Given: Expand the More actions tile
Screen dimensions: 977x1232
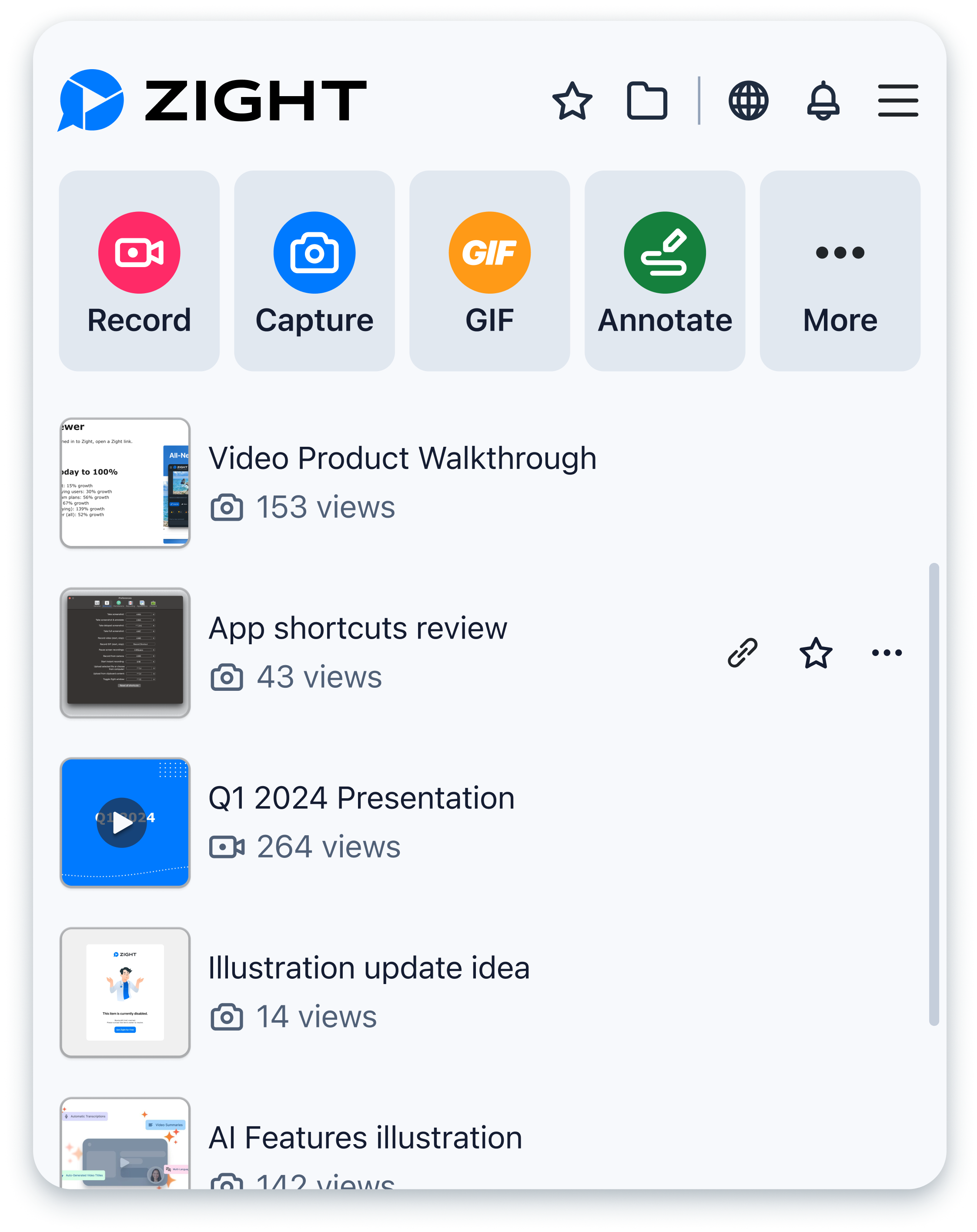Looking at the screenshot, I should pos(839,271).
